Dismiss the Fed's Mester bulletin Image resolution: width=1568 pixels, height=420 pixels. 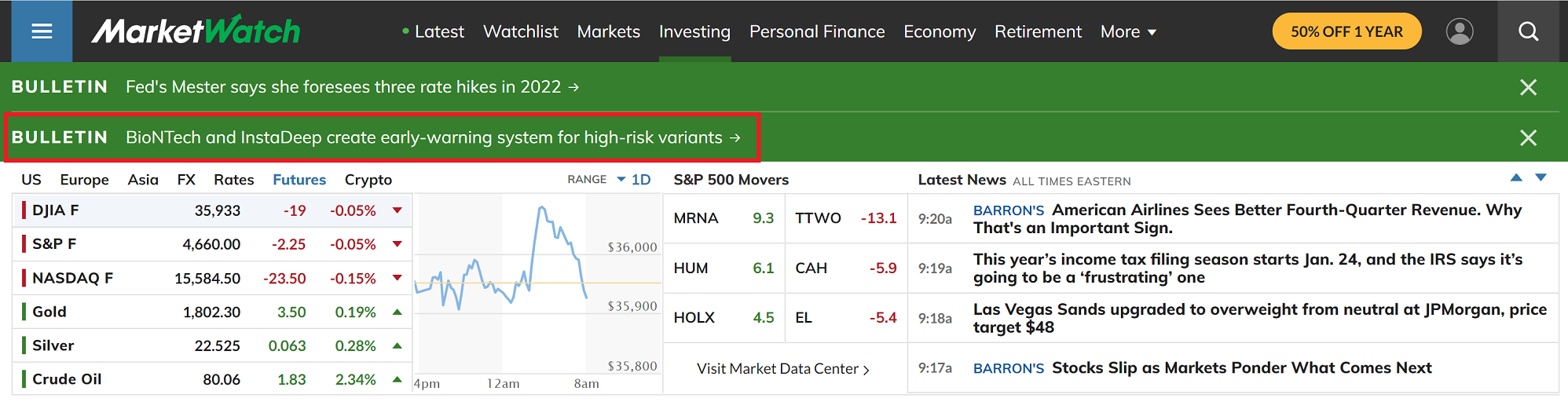pyautogui.click(x=1528, y=87)
